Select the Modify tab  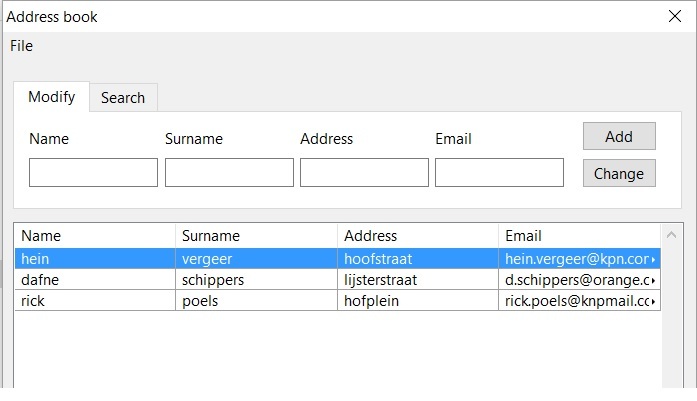point(52,96)
